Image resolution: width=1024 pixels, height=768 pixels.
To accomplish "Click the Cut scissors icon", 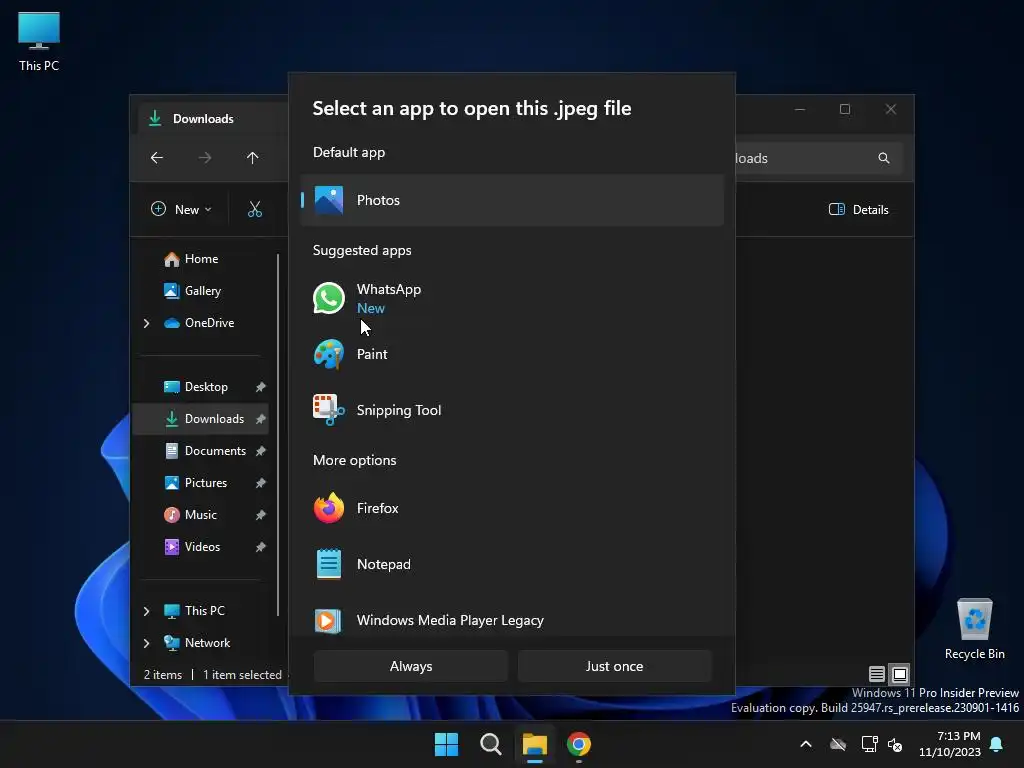I will (x=255, y=210).
